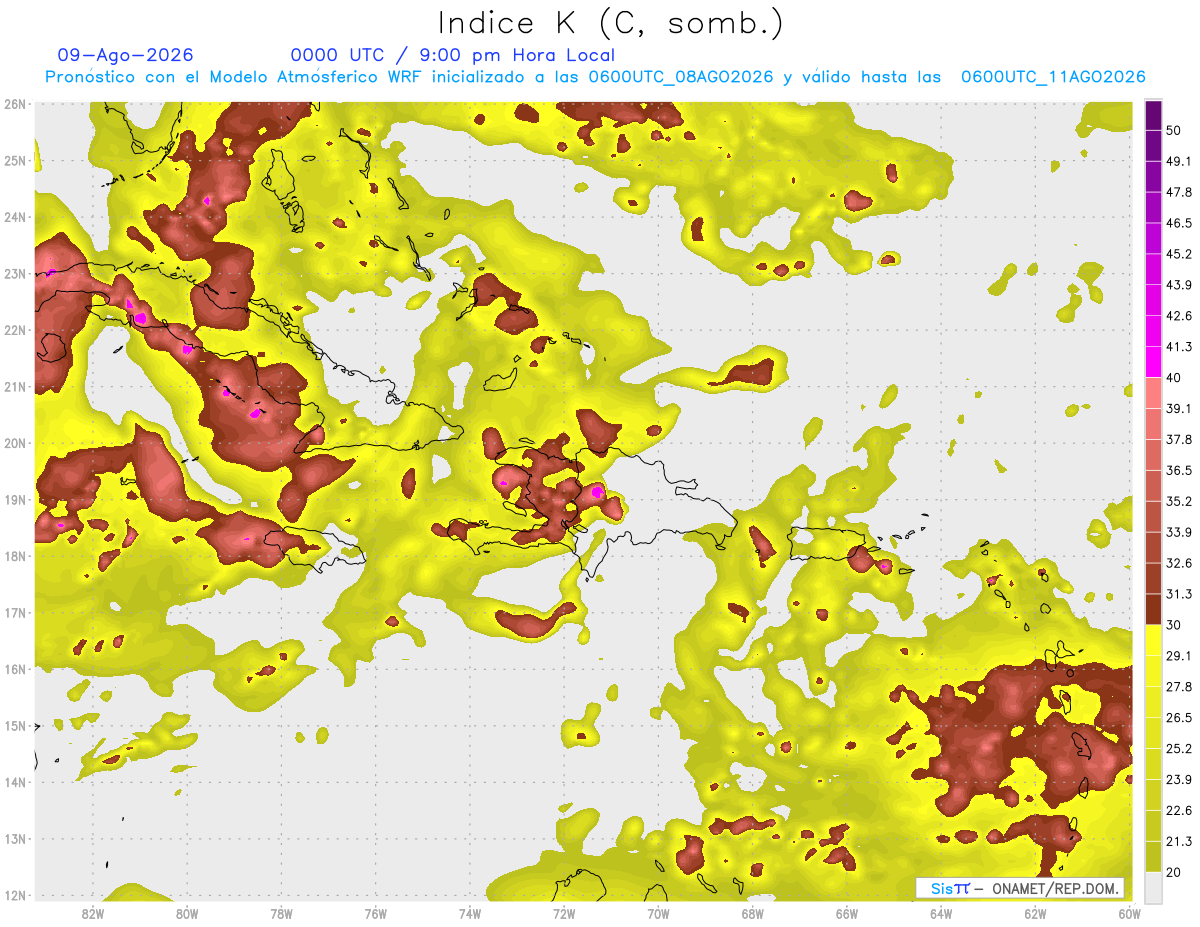The width and height of the screenshot is (1200, 927).
Task: Select the colorbar value 33.9
Action: click(x=1179, y=532)
